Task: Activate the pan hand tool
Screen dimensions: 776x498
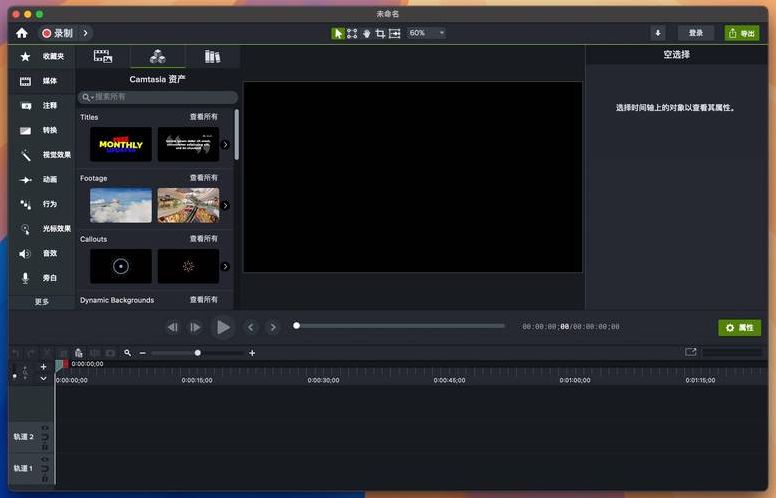Action: 366,33
